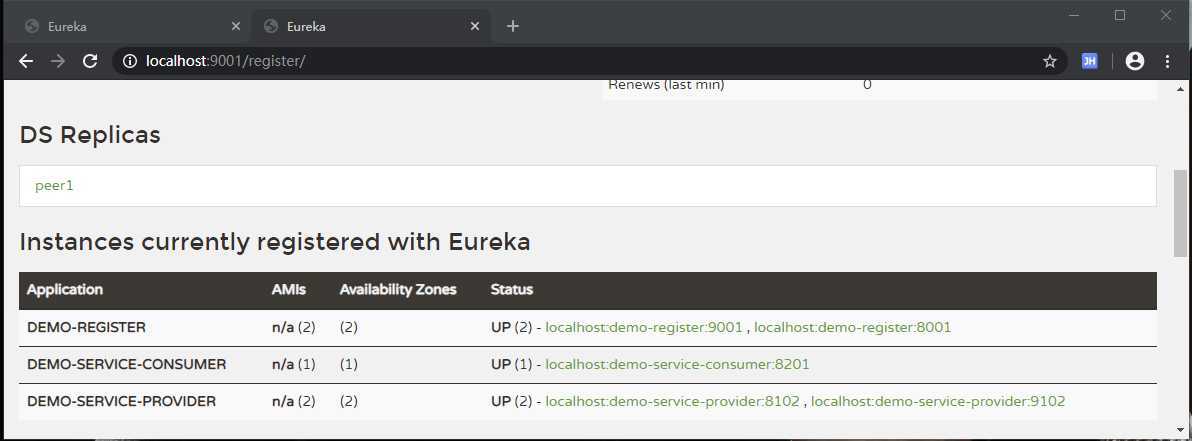
Task: Click the browser back arrow
Action: pos(26,61)
